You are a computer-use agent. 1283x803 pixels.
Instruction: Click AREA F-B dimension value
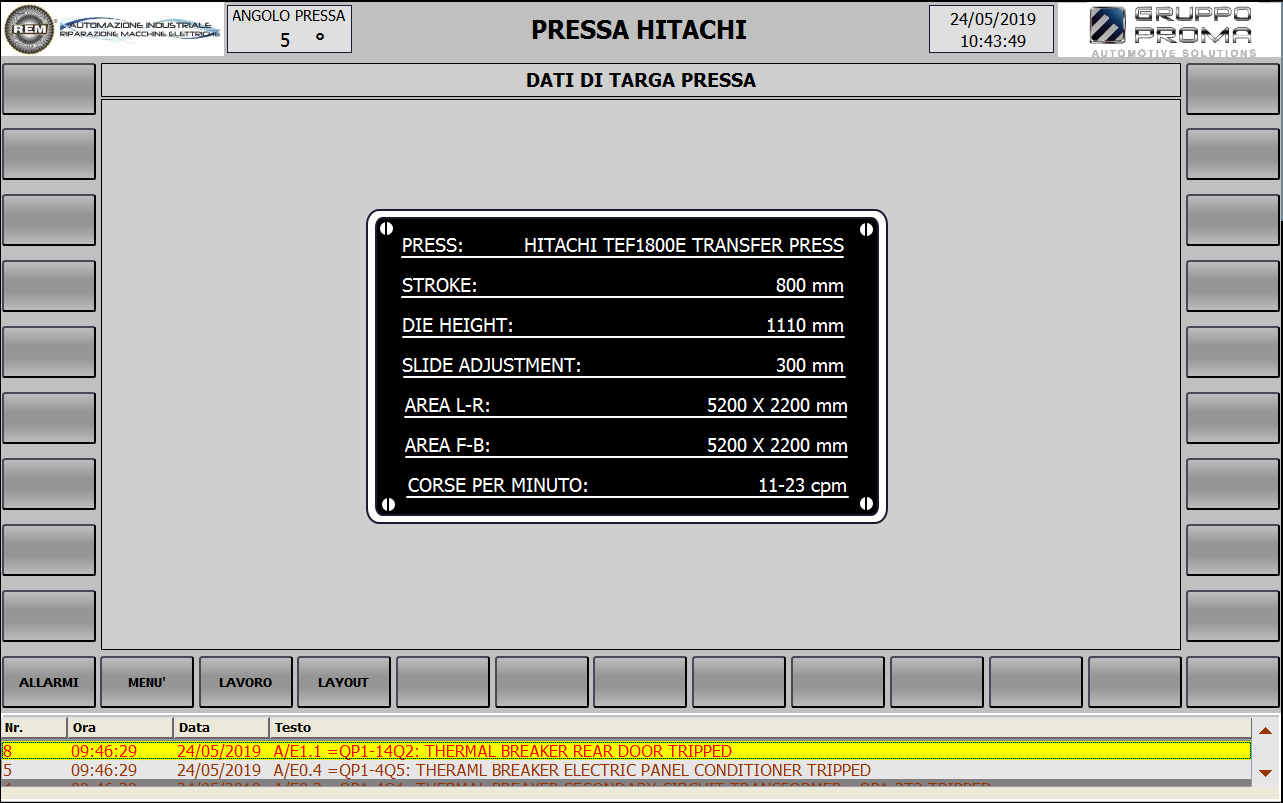coord(777,445)
